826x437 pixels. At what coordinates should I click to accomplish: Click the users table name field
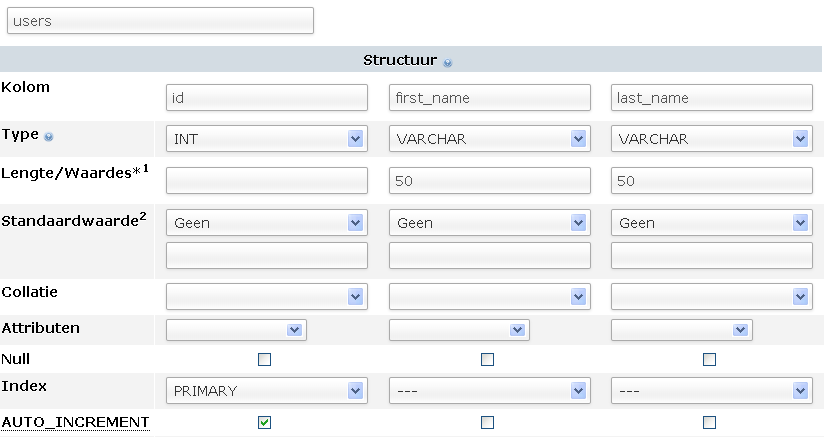(x=160, y=20)
